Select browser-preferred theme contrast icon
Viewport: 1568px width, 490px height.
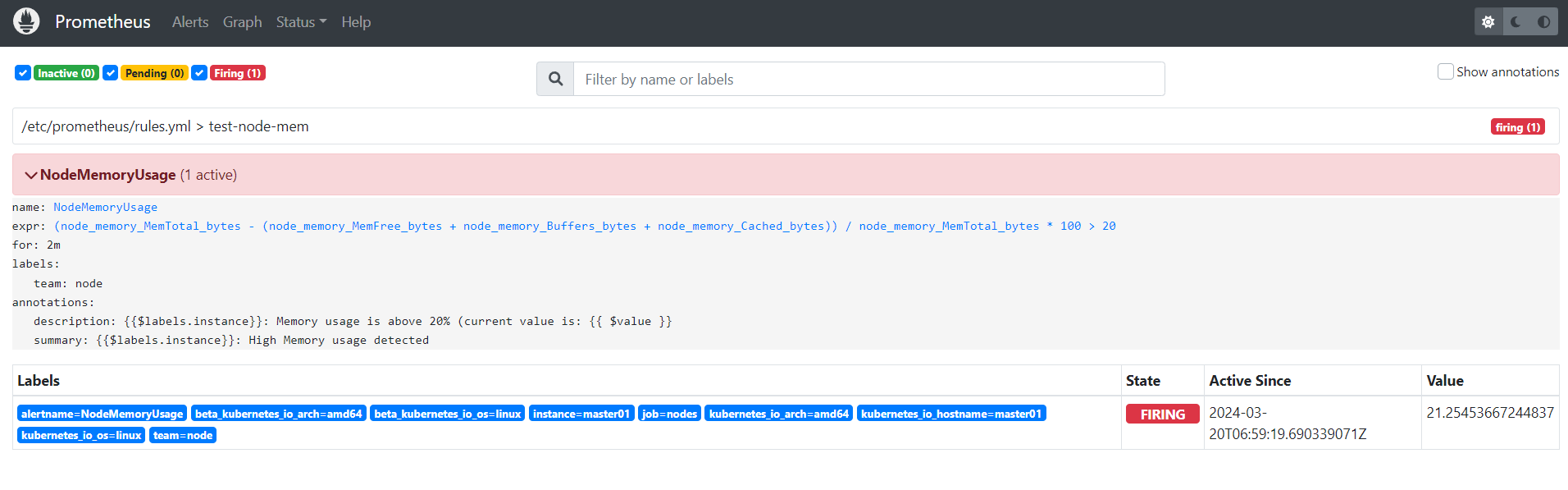[x=1543, y=22]
